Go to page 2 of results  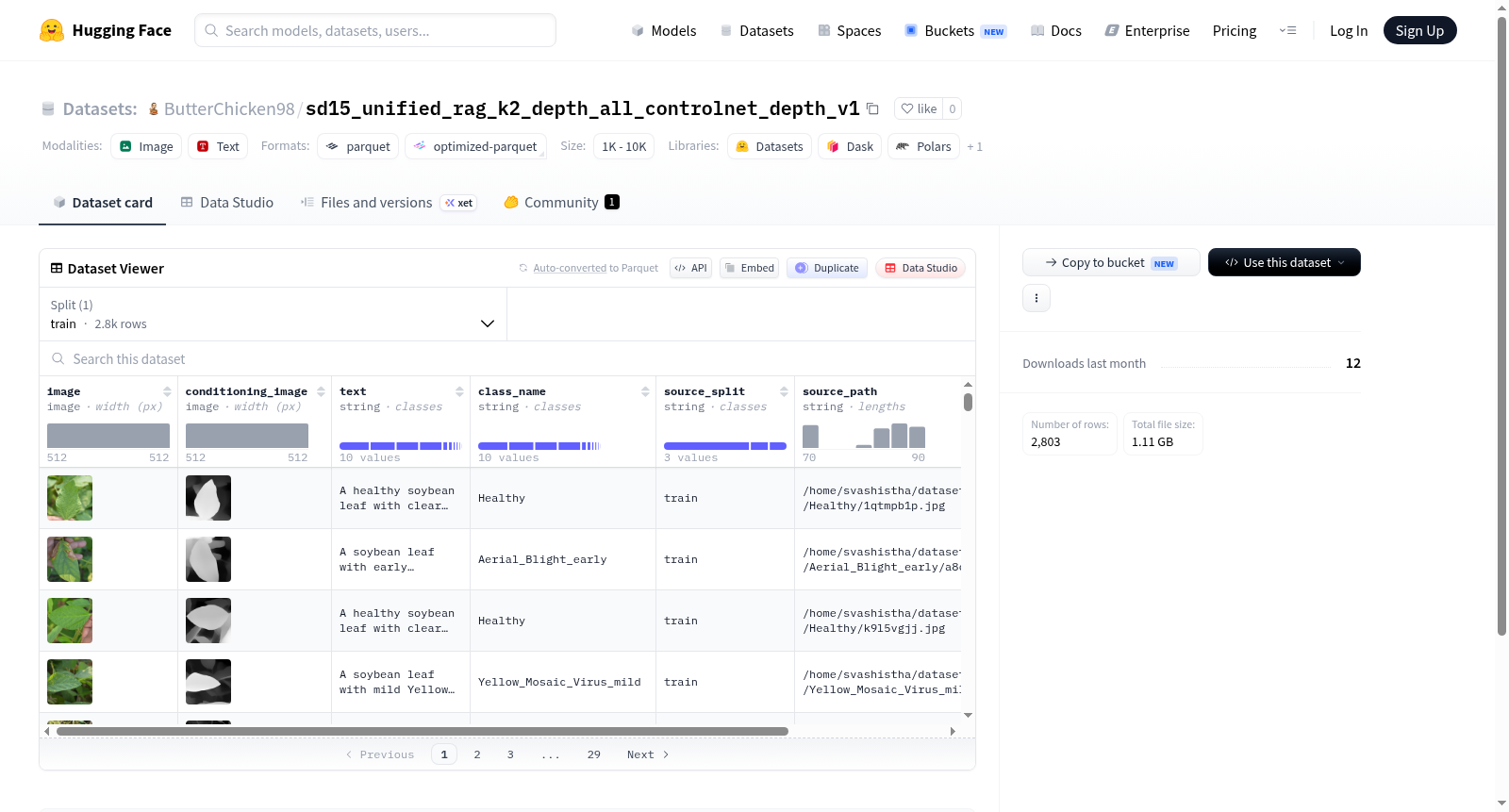(477, 754)
